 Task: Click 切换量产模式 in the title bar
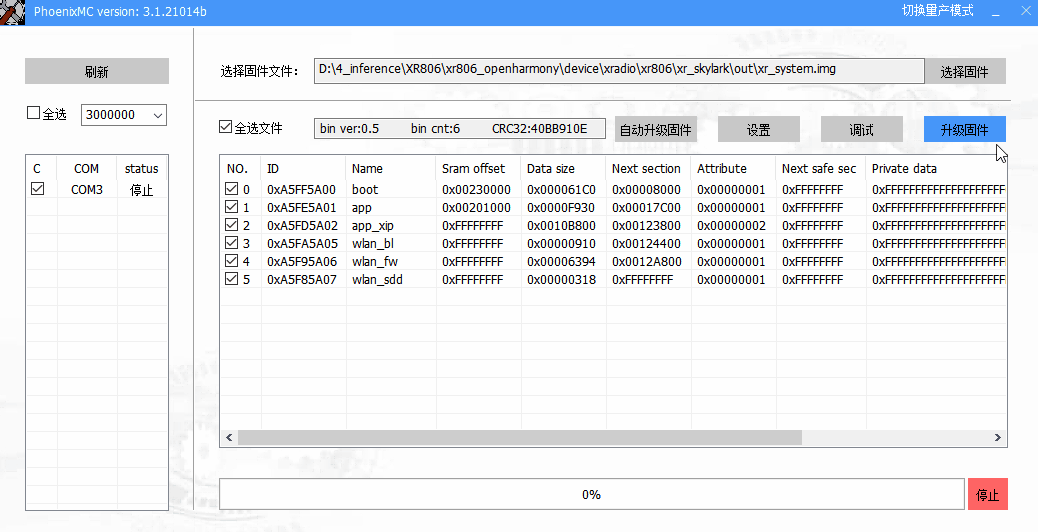click(937, 11)
